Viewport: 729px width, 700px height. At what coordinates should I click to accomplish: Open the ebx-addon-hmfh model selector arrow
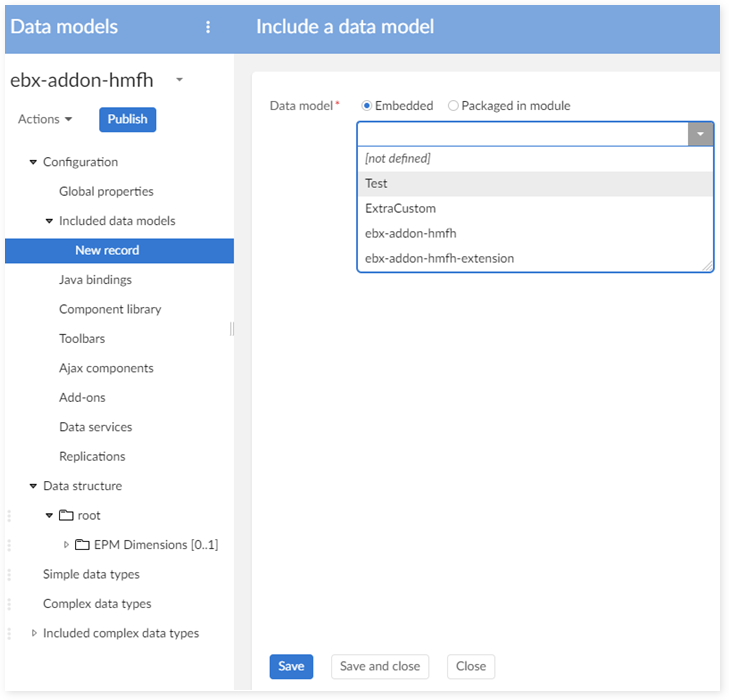[x=179, y=80]
